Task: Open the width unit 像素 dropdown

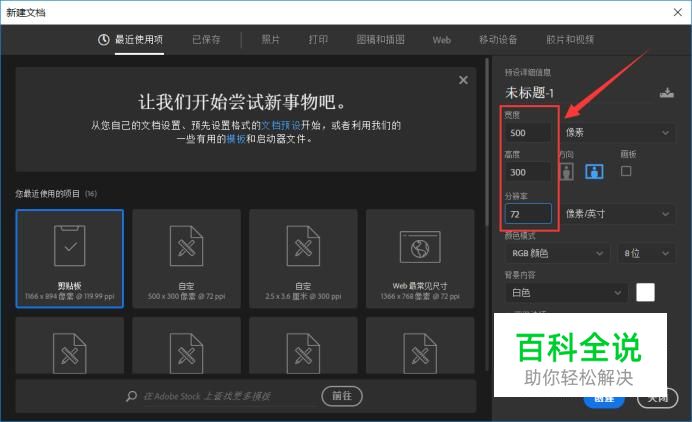Action: [x=618, y=132]
